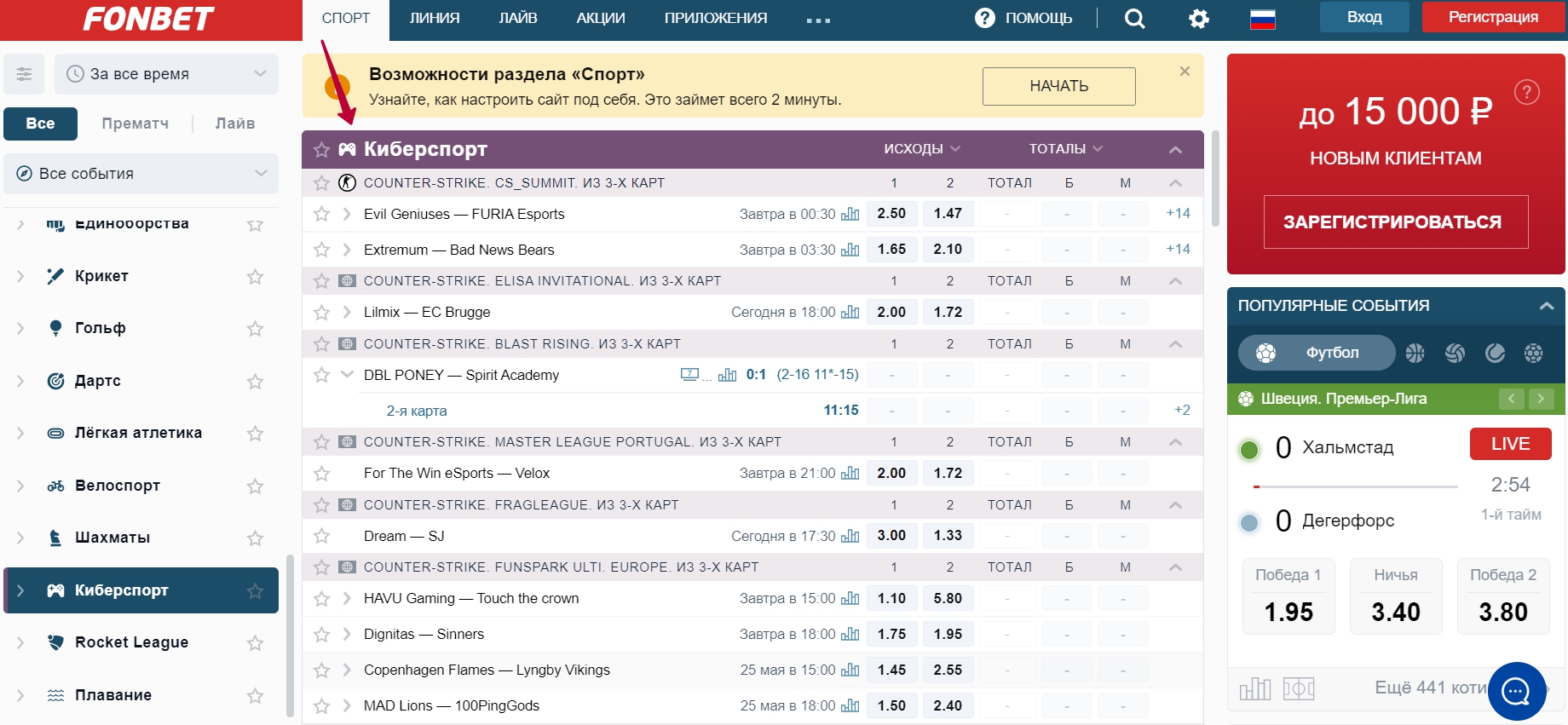Collapse the DBL PONEY — Spirit Academy match
This screenshot has height=725, width=1568.
[347, 375]
